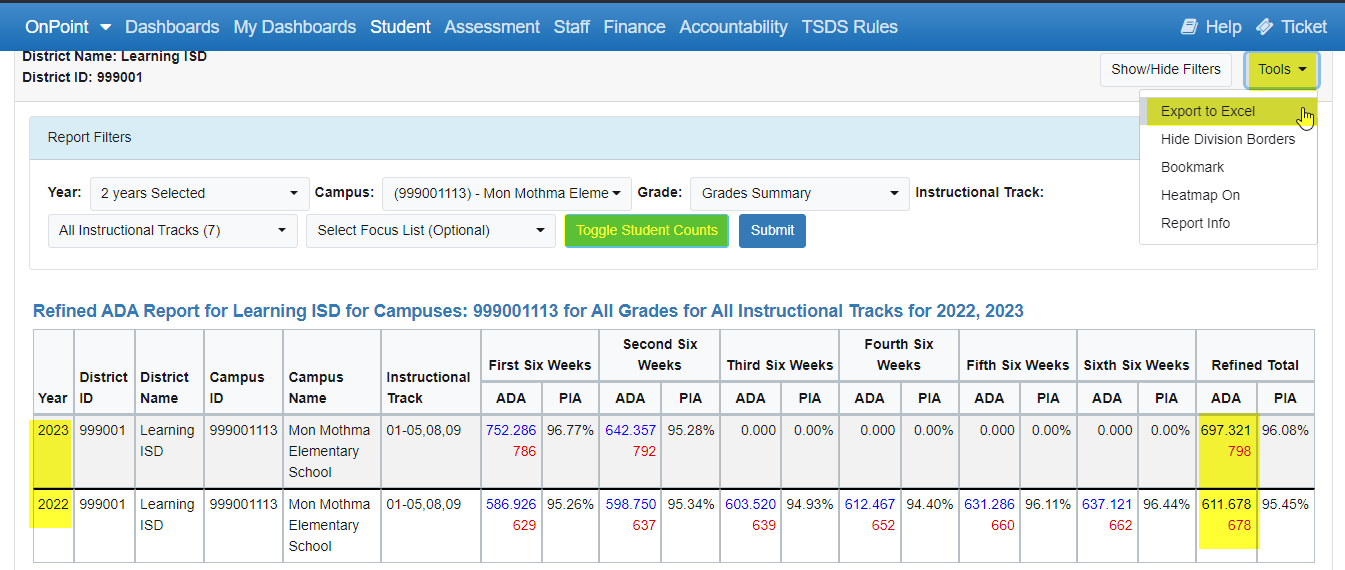1345x570 pixels.
Task: Click the Tools dropdown button
Action: [1281, 69]
